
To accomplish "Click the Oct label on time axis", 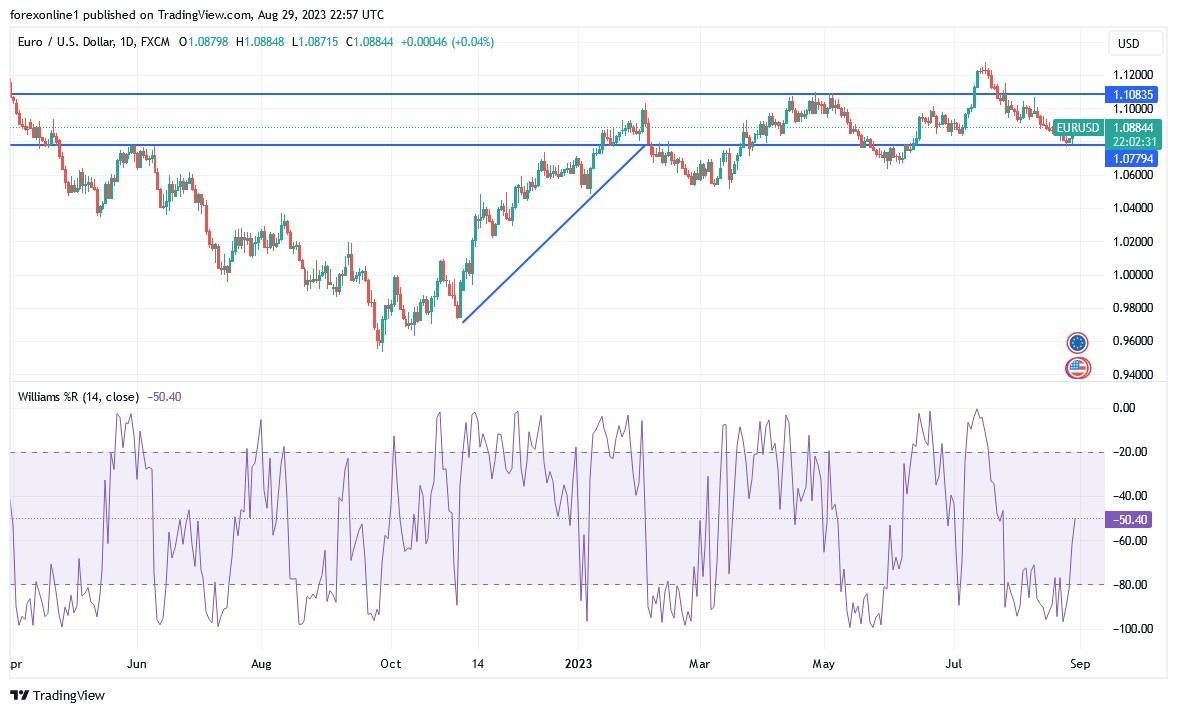I will click(x=391, y=663).
